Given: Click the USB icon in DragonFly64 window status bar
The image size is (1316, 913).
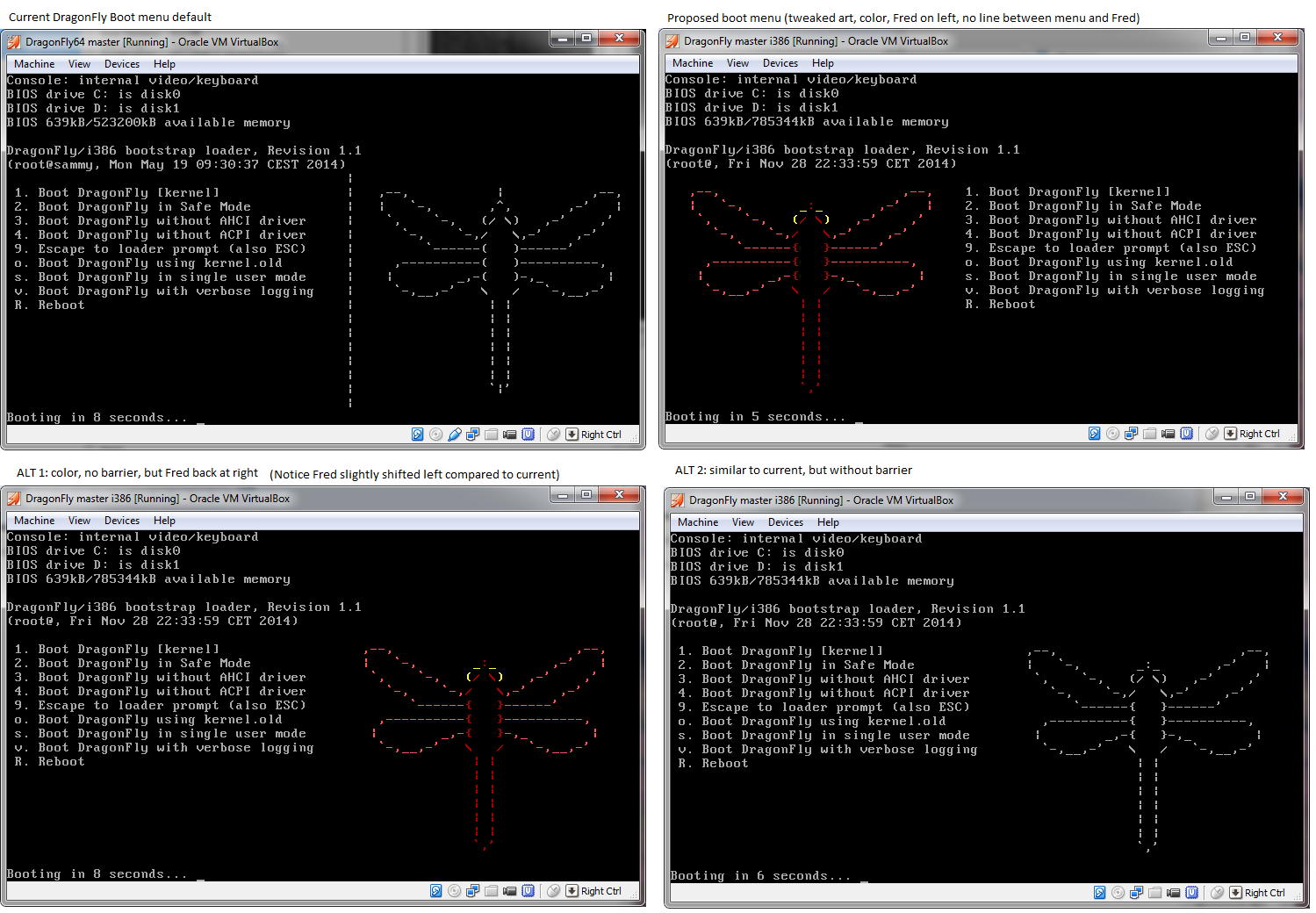Looking at the screenshot, I should click(x=454, y=435).
